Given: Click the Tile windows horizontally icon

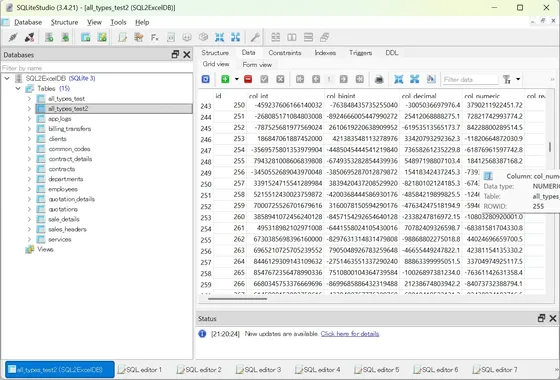Looking at the screenshot, I should pos(292,37).
